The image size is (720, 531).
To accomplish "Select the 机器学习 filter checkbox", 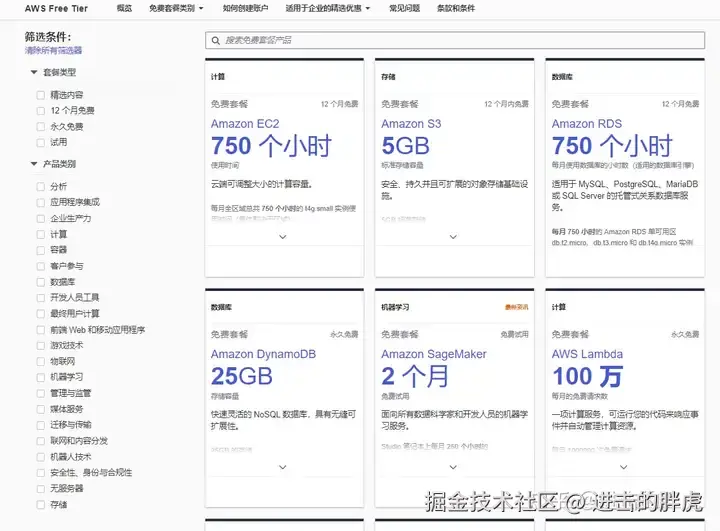I will (x=41, y=377).
